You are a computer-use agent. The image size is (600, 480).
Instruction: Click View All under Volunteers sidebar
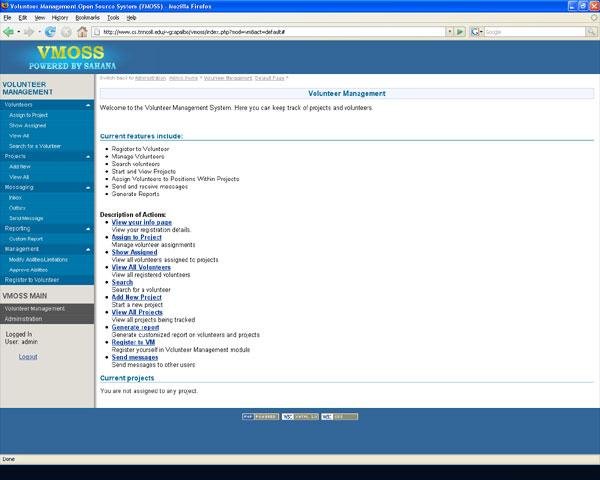(19, 136)
